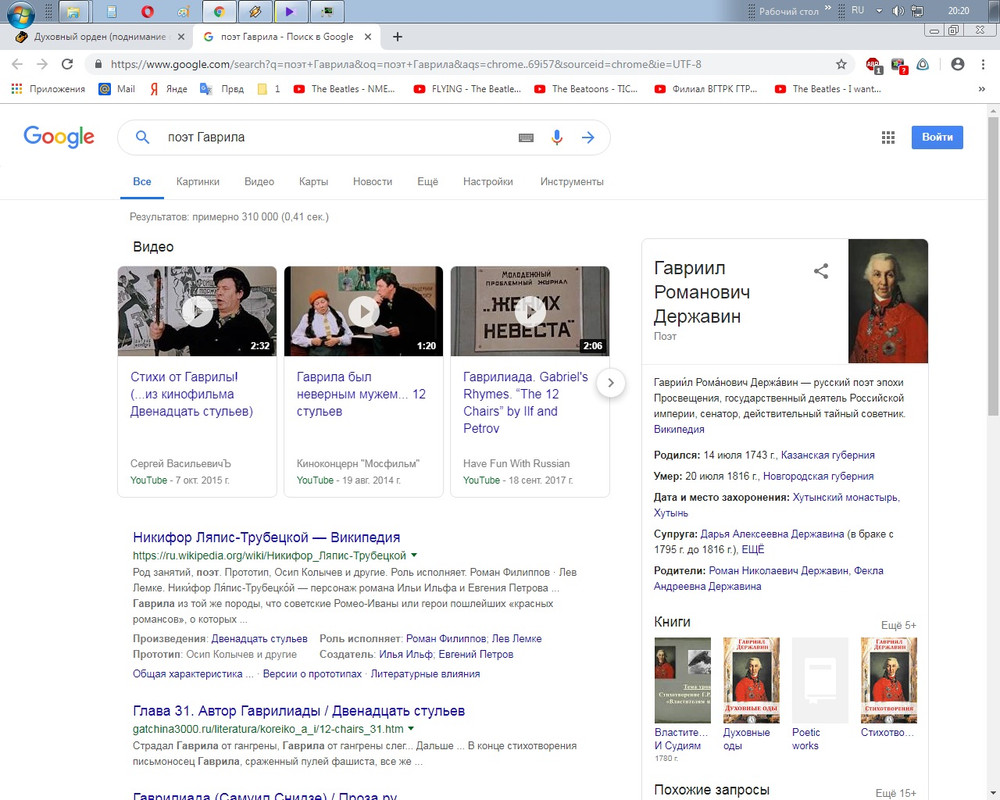Follow the Википедия link in knowledge panel
Image resolution: width=1000 pixels, height=800 pixels.
click(x=679, y=429)
